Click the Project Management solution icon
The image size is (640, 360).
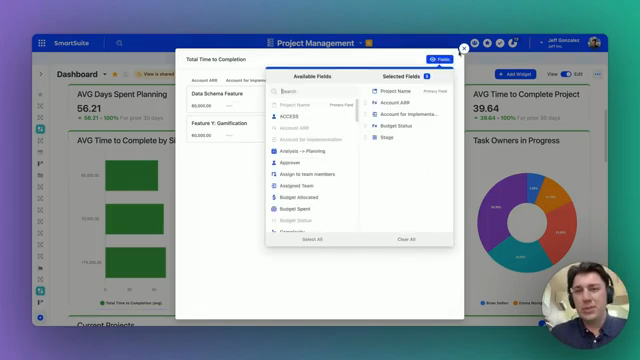[270, 43]
